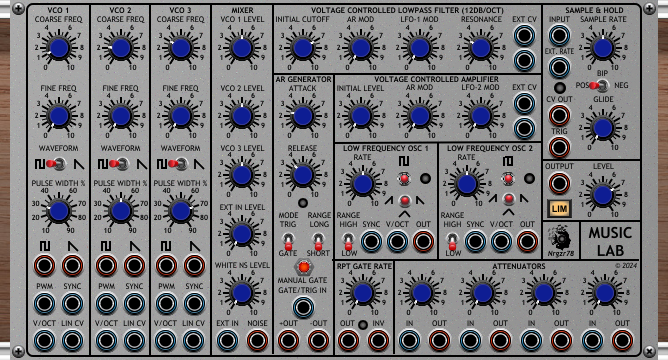Select LFO 2 square waveform button
668x360 pixels.
(x=508, y=178)
